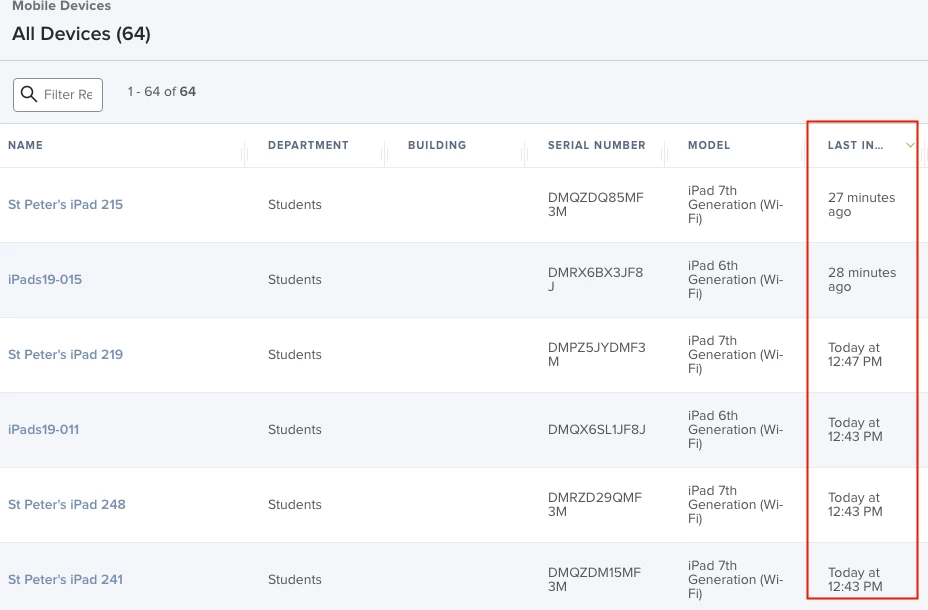The height and width of the screenshot is (610, 928).
Task: Select serial number DMQX6SL1JF8J
Action: coord(597,430)
